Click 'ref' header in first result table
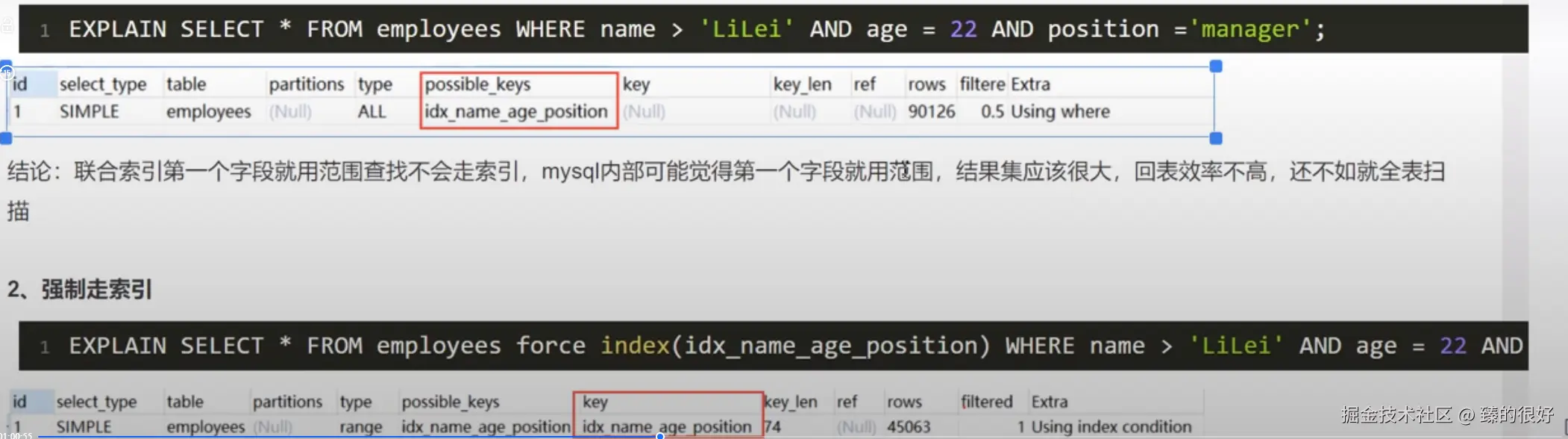 click(x=865, y=84)
